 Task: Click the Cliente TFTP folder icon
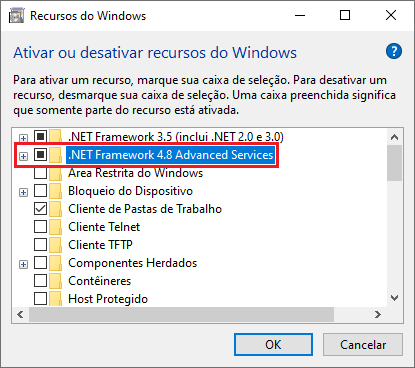click(55, 245)
